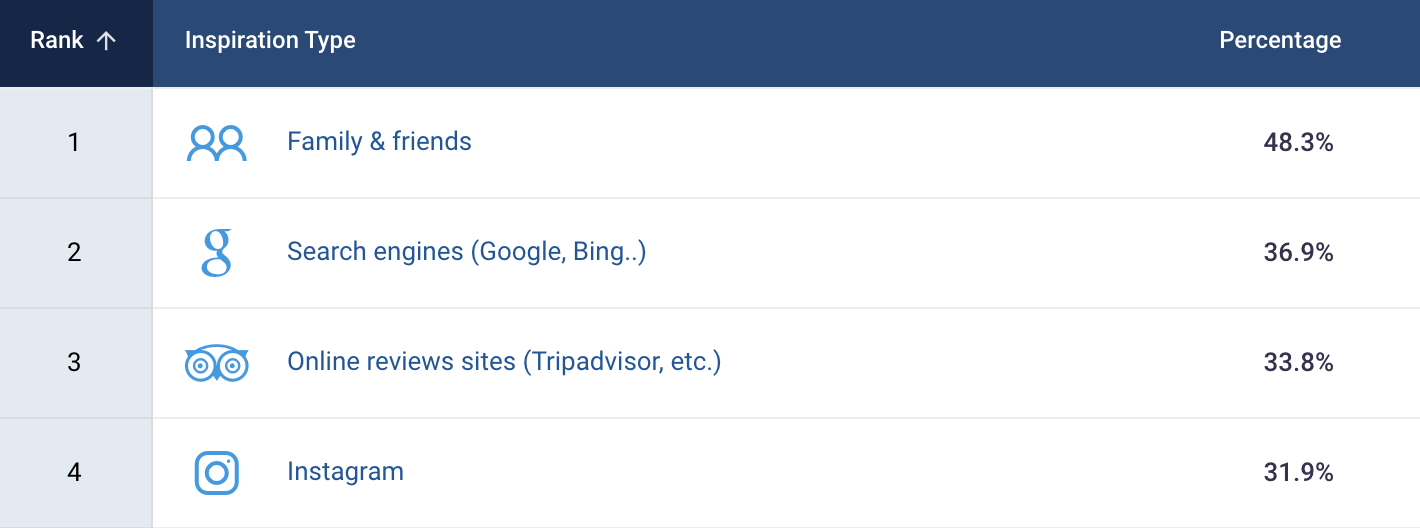Click the Tripadvisor owl icon
The image size is (1420, 528).
[x=216, y=363]
